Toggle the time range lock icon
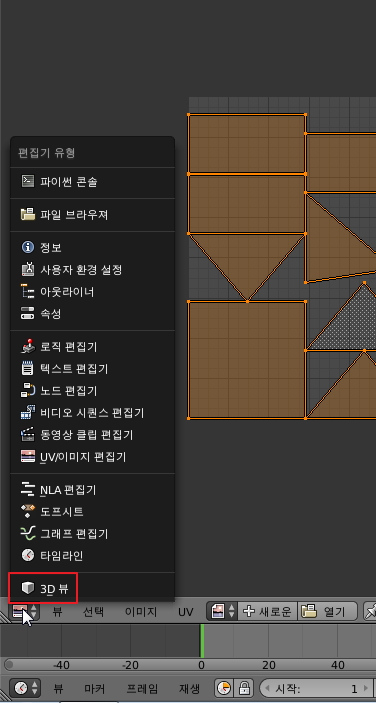The height and width of the screenshot is (703, 376). (x=244, y=688)
